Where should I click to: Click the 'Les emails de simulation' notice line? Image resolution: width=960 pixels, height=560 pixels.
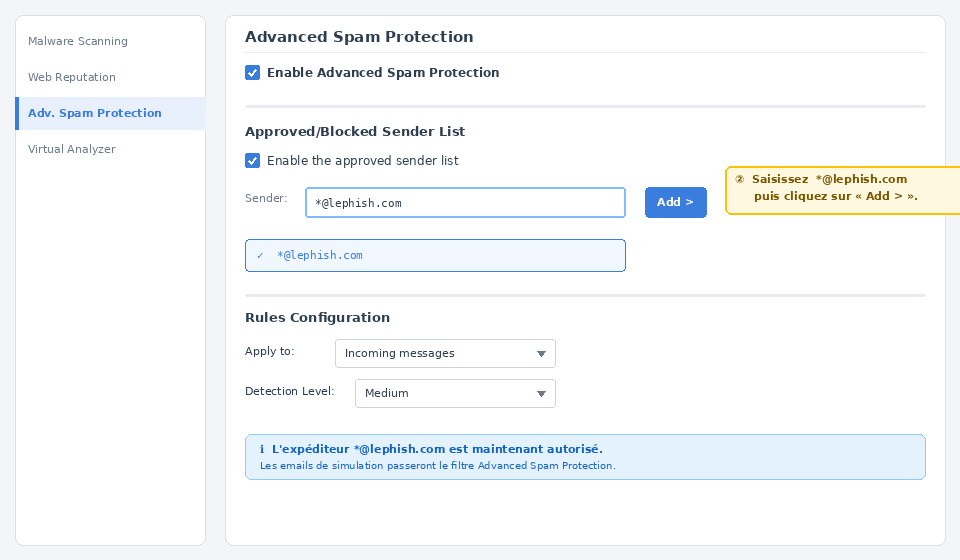[438, 466]
